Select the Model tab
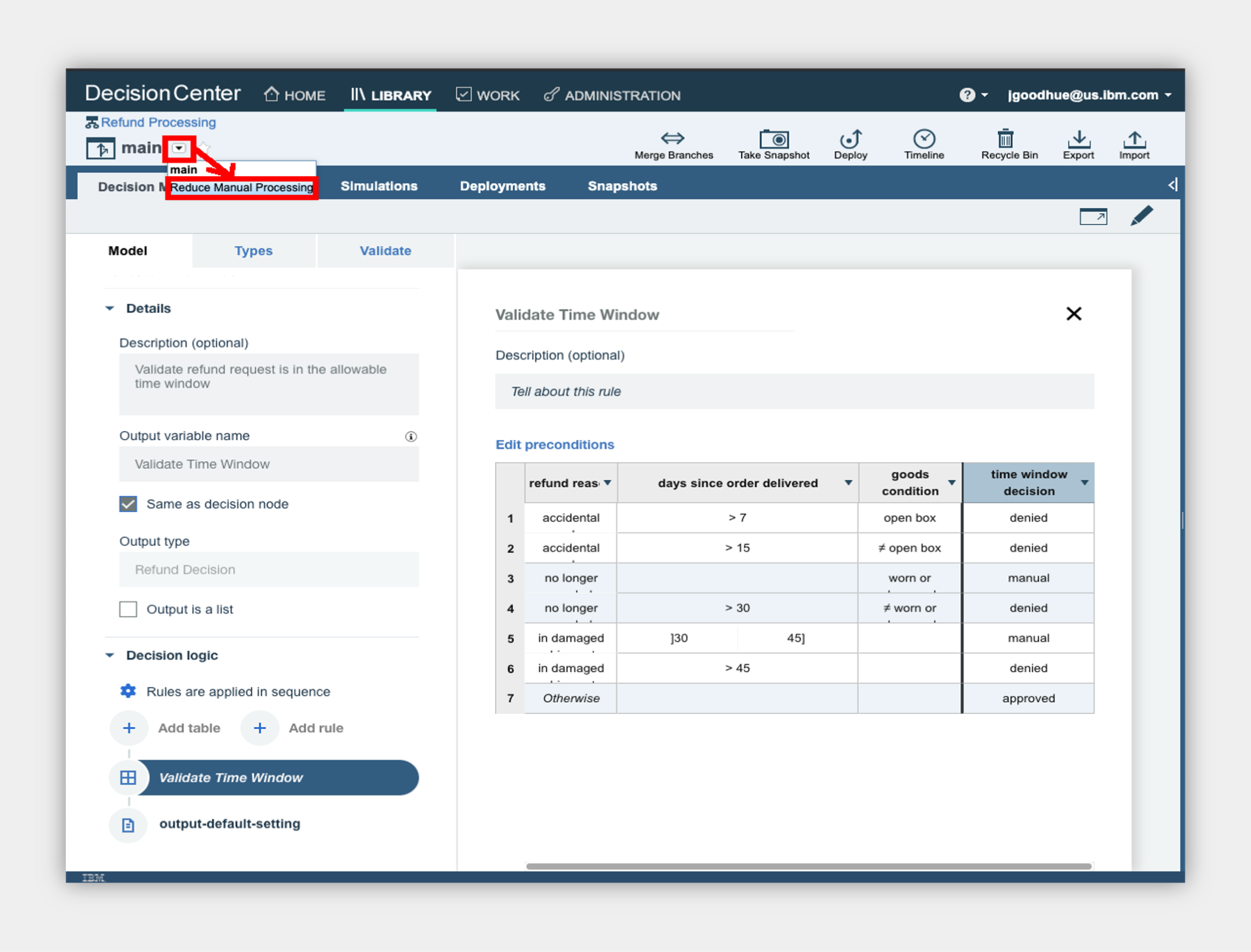Image resolution: width=1251 pixels, height=952 pixels. (x=128, y=251)
